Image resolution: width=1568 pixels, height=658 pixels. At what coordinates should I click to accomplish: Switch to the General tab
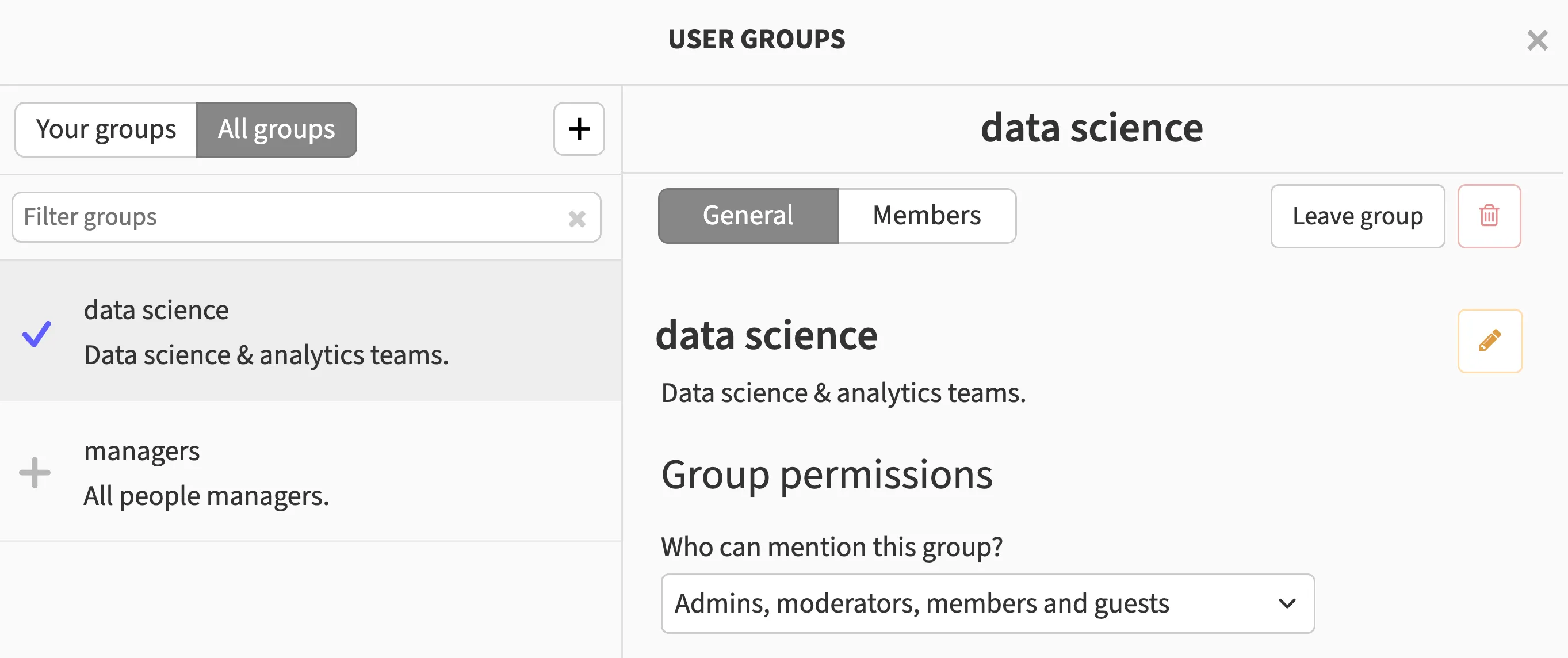click(x=748, y=216)
